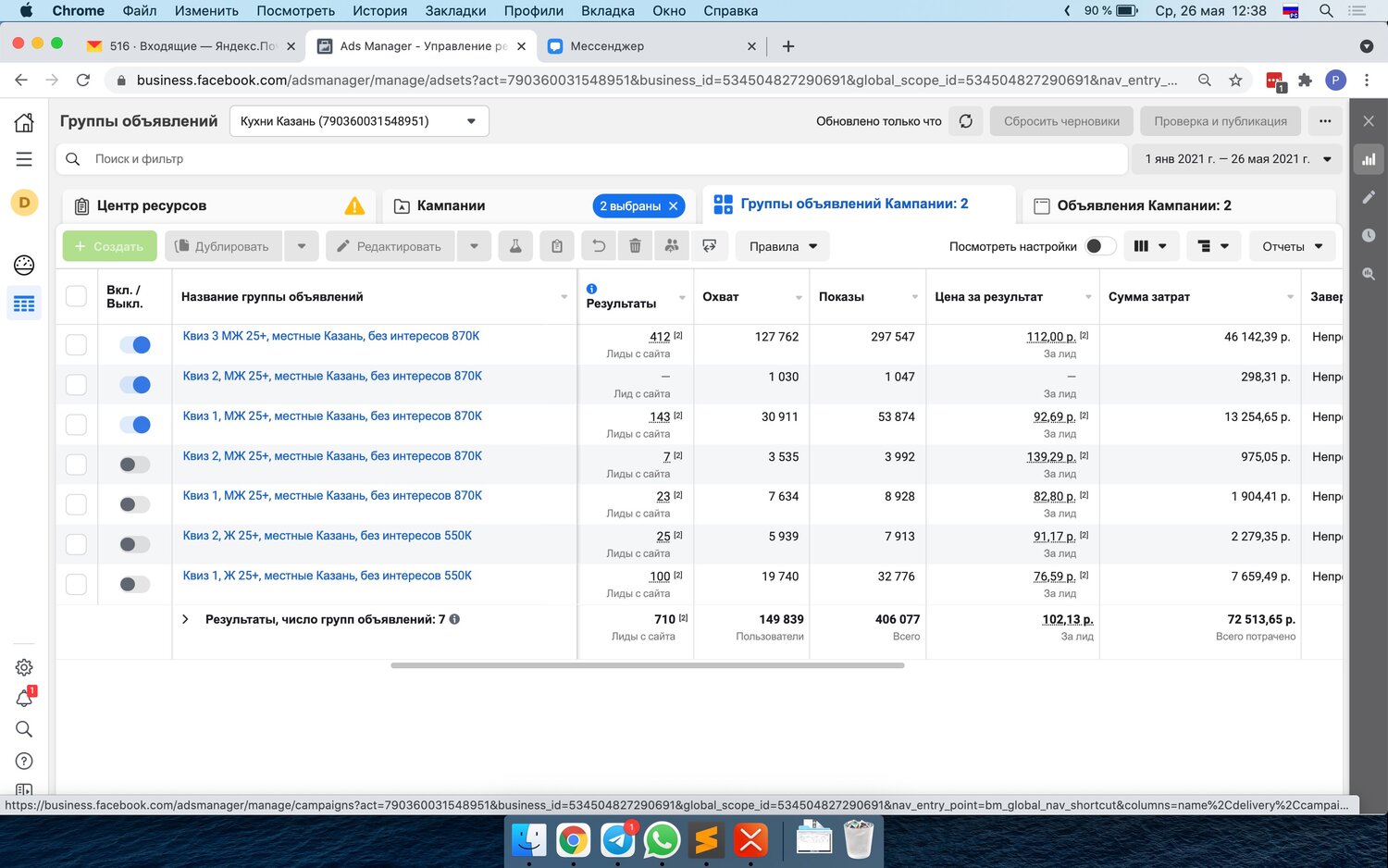The width and height of the screenshot is (1388, 868).
Task: Open Telegram from the Dock
Action: click(617, 840)
